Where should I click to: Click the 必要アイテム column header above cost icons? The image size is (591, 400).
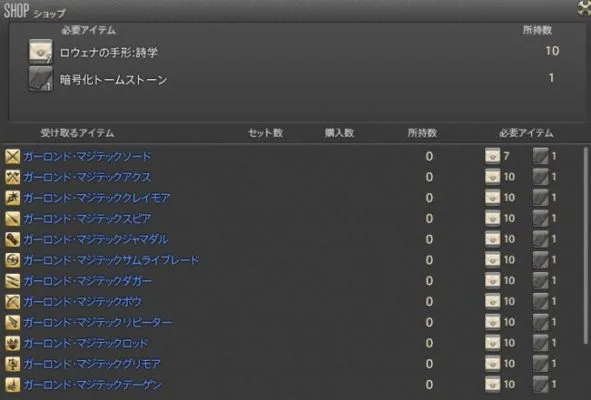526,133
